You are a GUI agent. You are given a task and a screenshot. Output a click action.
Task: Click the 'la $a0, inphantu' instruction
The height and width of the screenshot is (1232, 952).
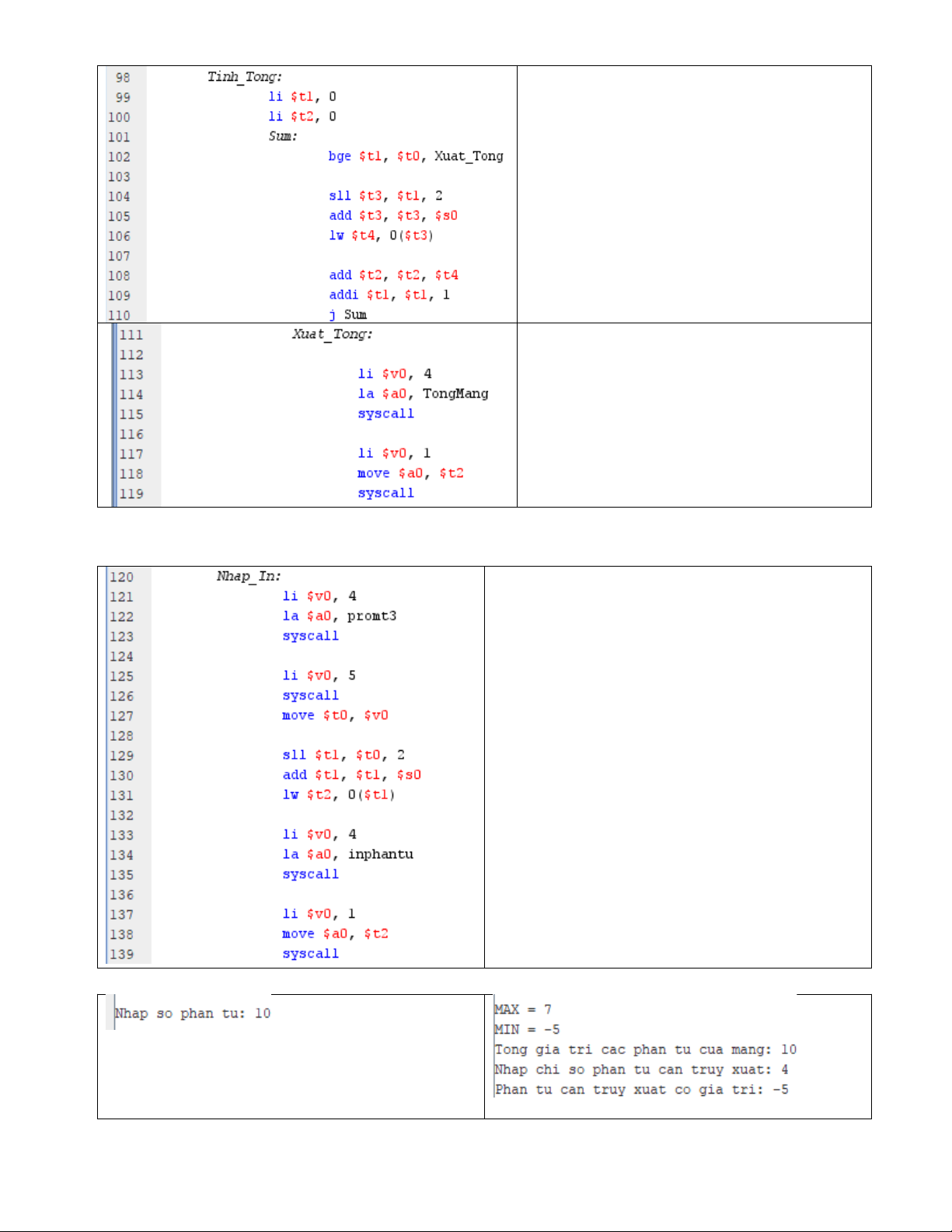coord(347,854)
